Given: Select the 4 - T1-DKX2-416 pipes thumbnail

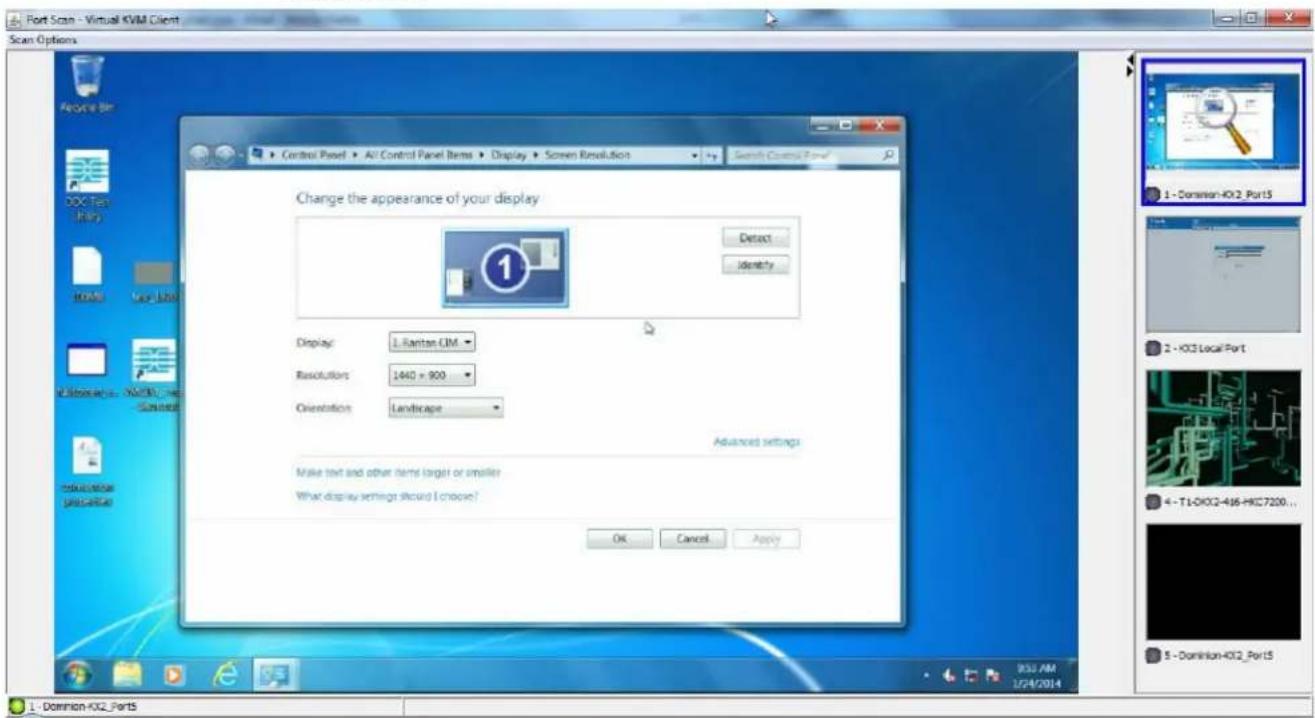Looking at the screenshot, I should coord(1224,428).
